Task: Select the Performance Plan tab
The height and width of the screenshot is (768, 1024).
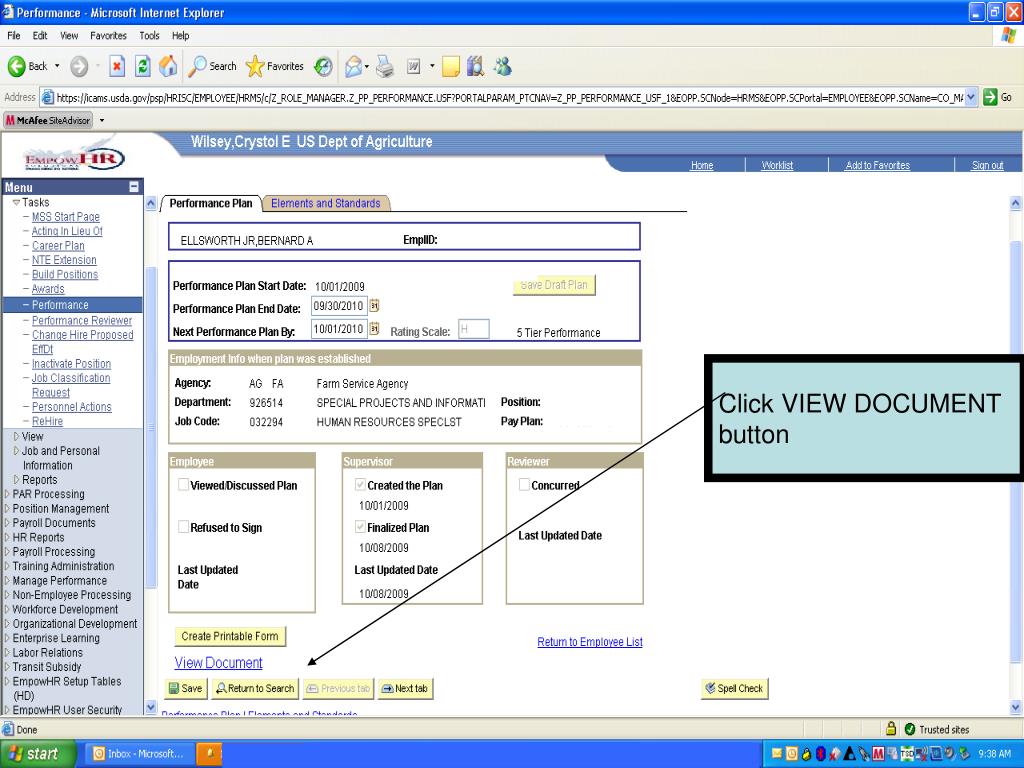Action: pos(210,203)
